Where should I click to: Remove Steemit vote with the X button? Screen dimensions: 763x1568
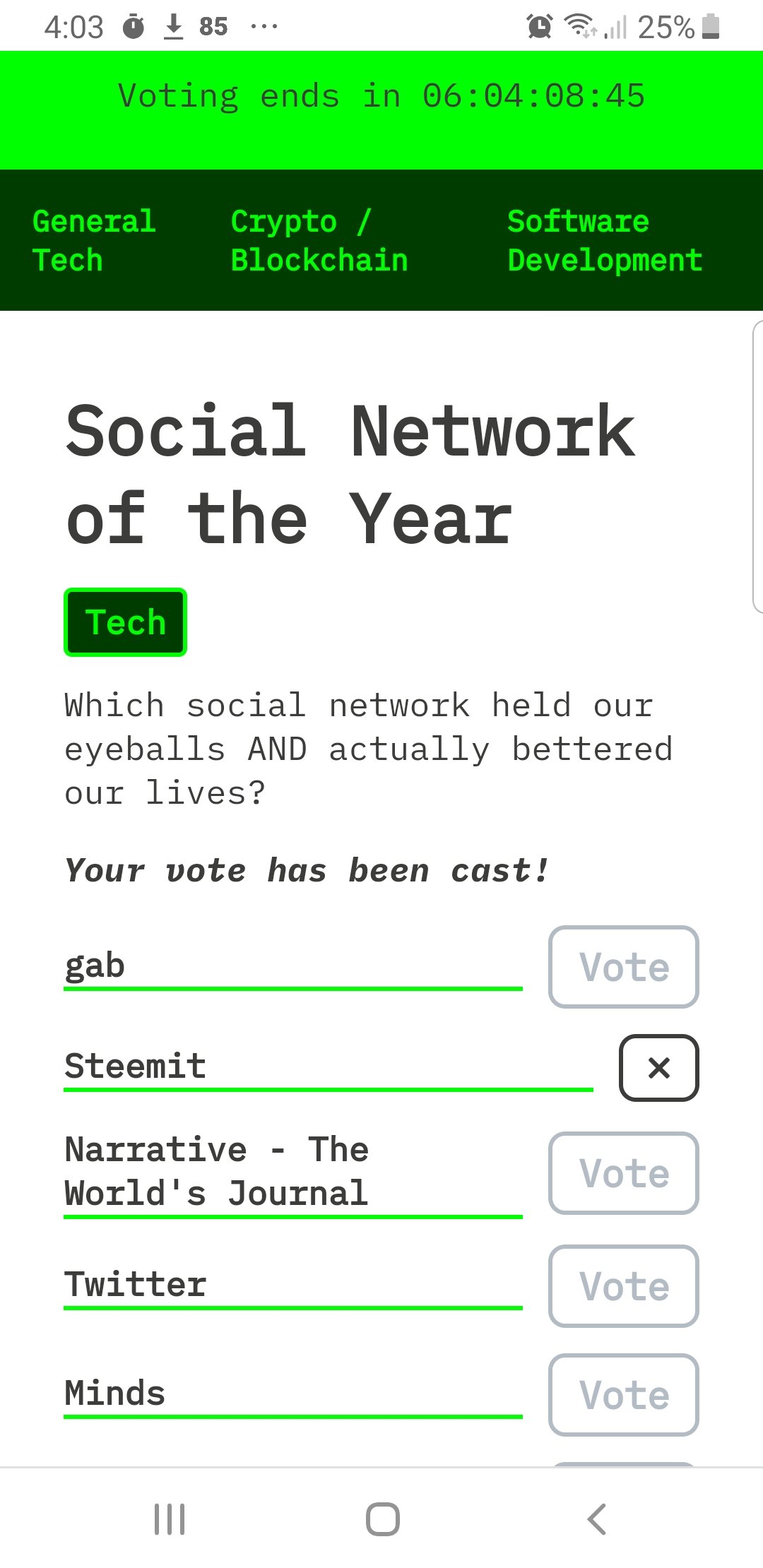click(658, 1067)
